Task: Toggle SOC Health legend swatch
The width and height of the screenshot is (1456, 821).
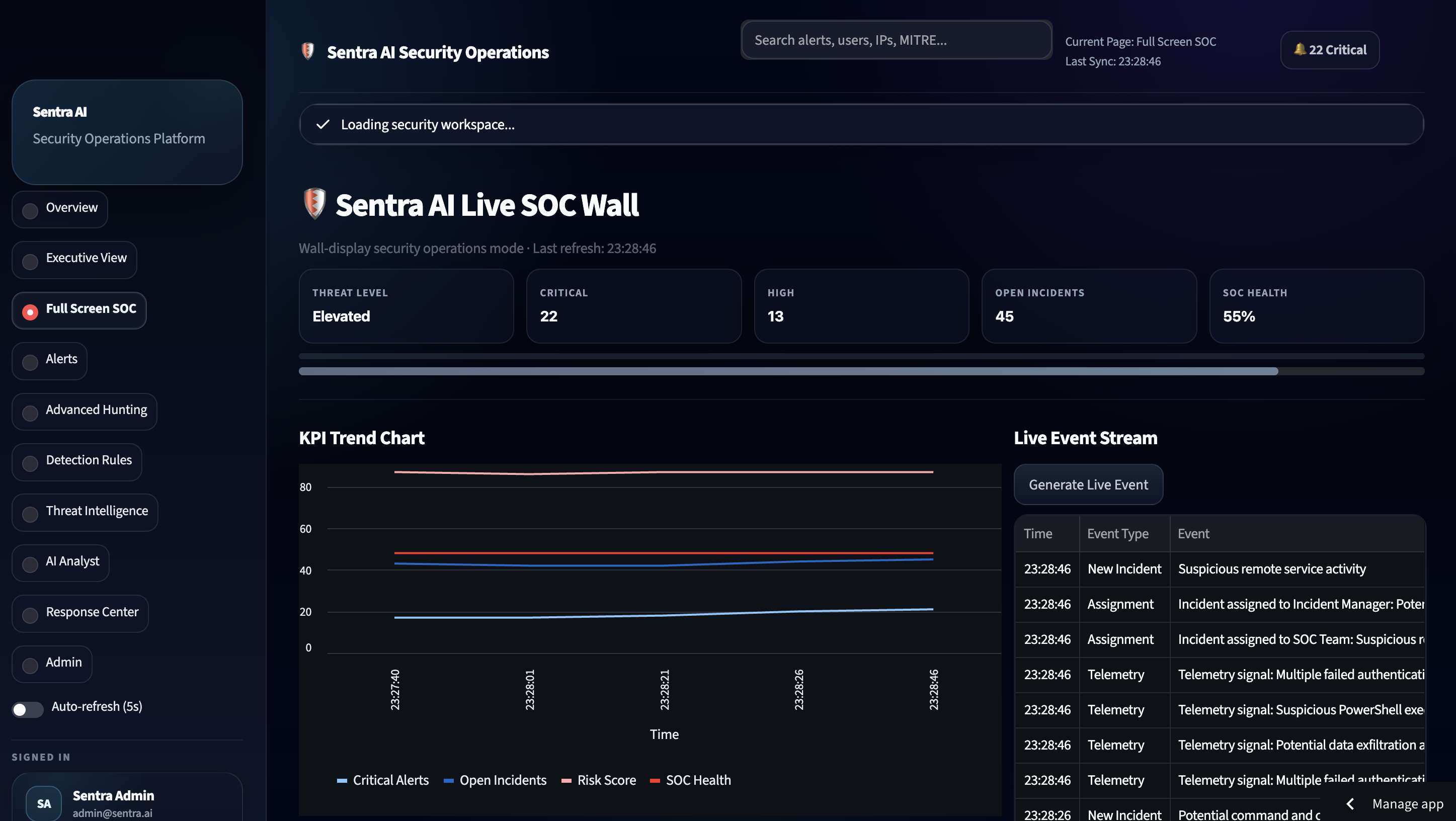Action: click(x=655, y=780)
